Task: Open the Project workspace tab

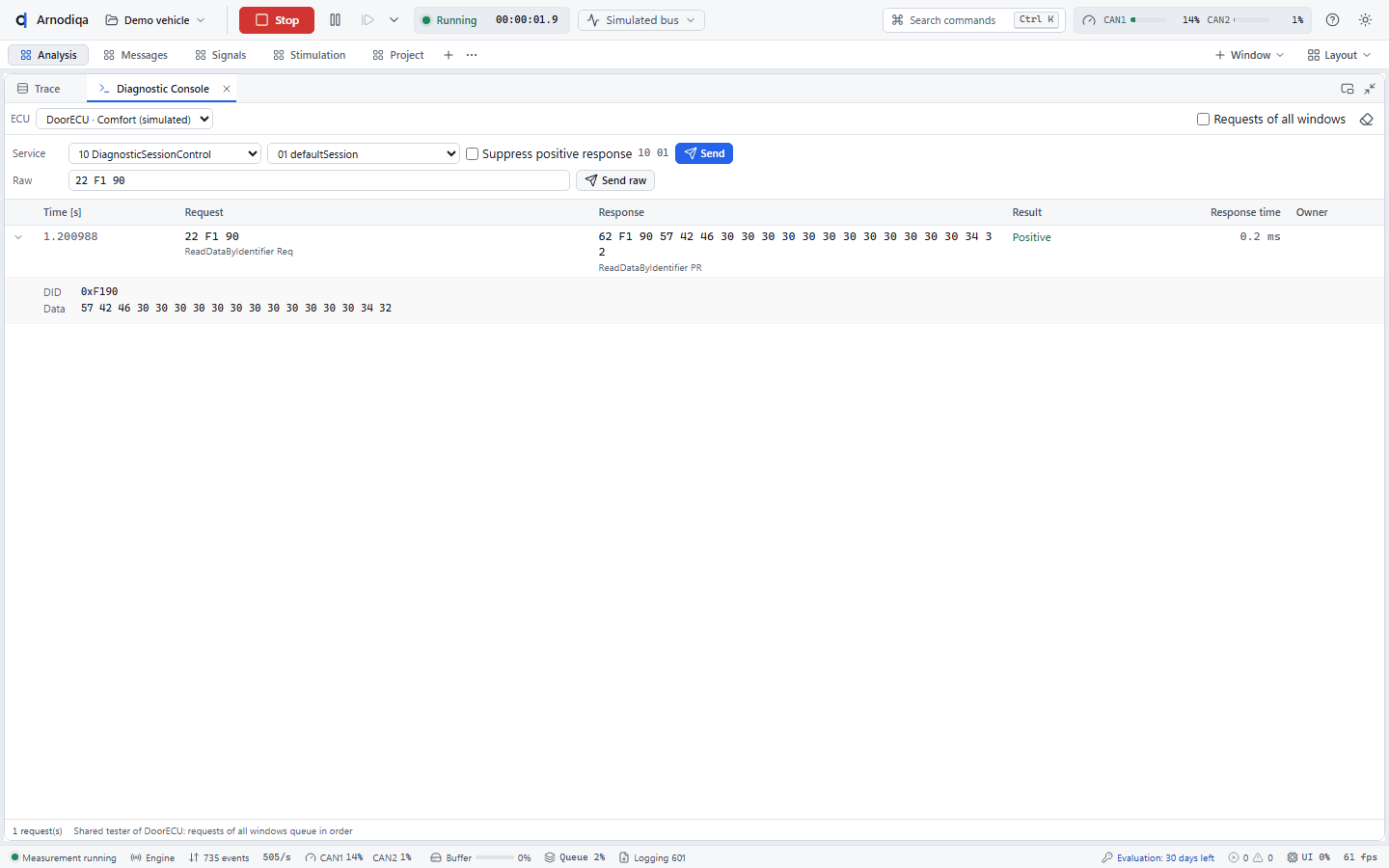Action: click(398, 55)
